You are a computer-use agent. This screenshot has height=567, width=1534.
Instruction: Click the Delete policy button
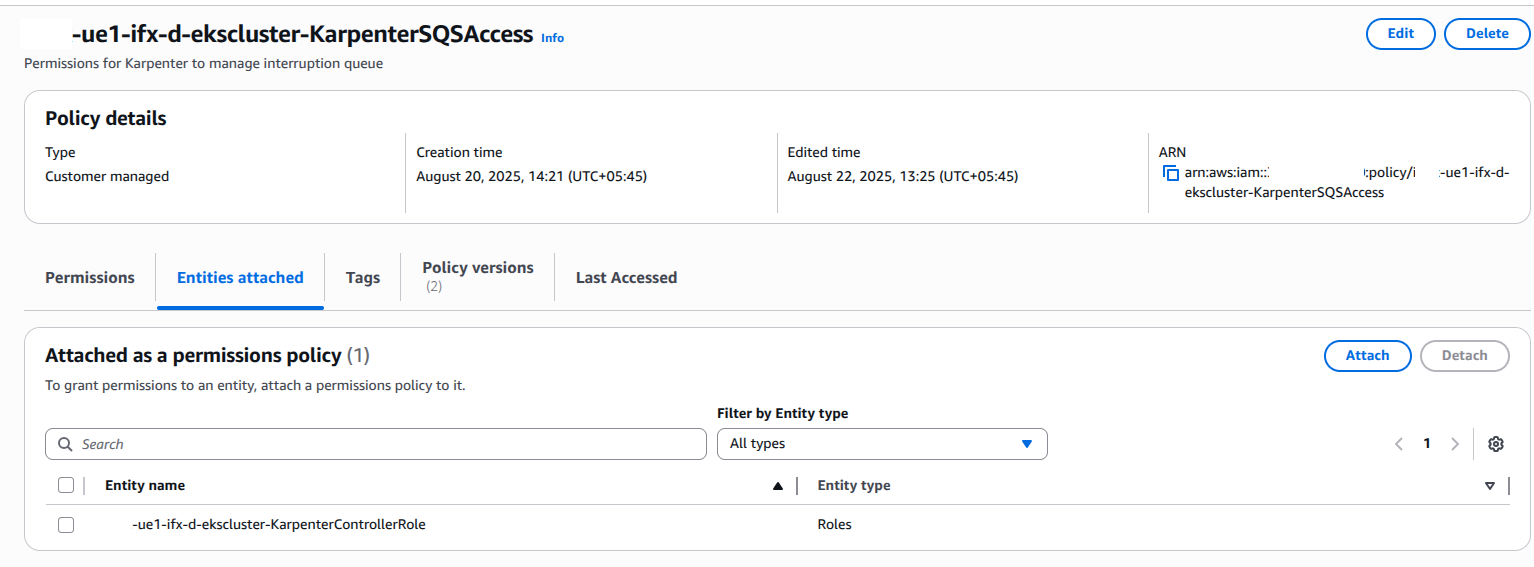[1486, 33]
